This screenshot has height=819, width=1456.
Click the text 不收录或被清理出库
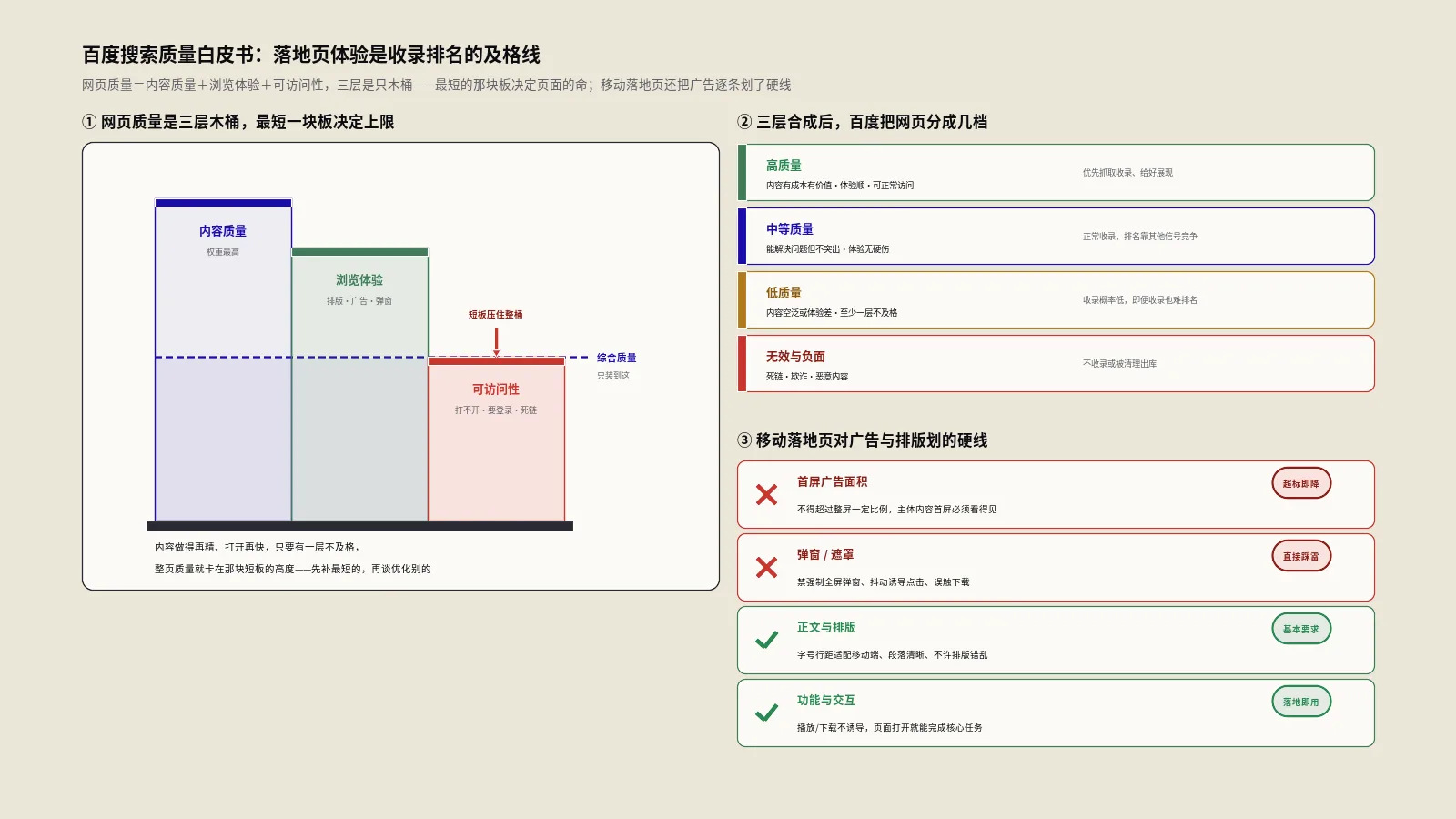tap(1119, 364)
